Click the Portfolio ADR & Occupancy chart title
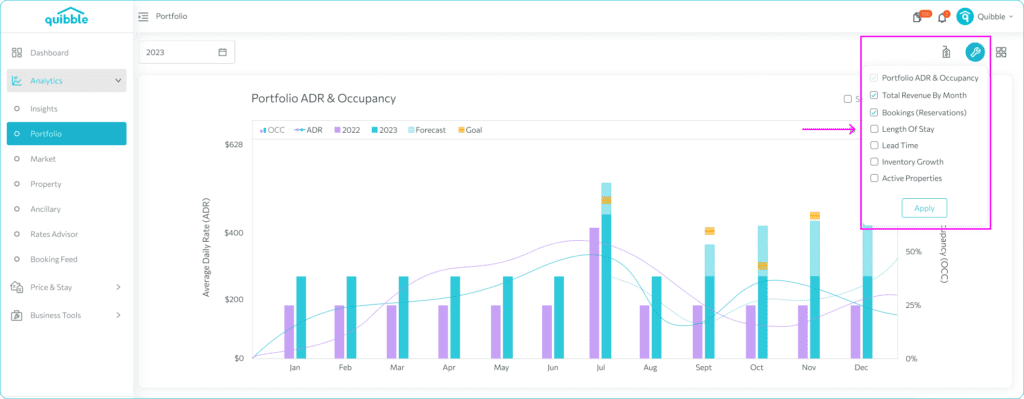 [x=323, y=99]
